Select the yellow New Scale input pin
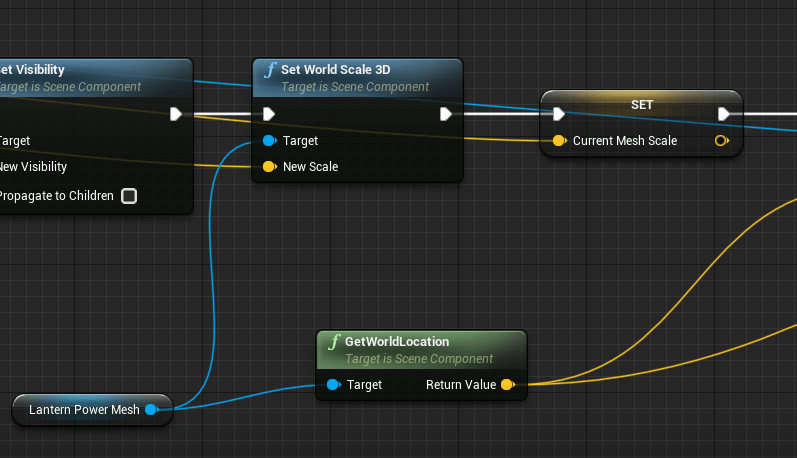Image resolution: width=797 pixels, height=458 pixels. pyautogui.click(x=269, y=167)
